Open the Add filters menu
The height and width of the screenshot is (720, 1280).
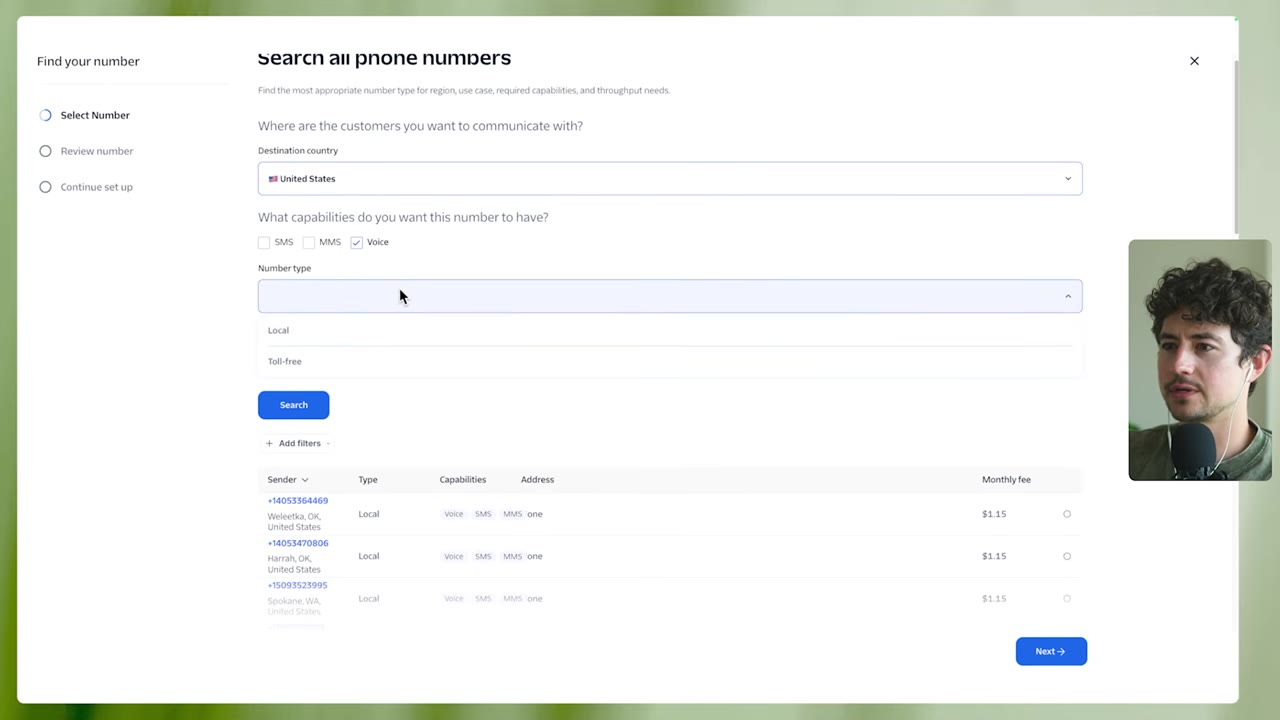coord(298,443)
